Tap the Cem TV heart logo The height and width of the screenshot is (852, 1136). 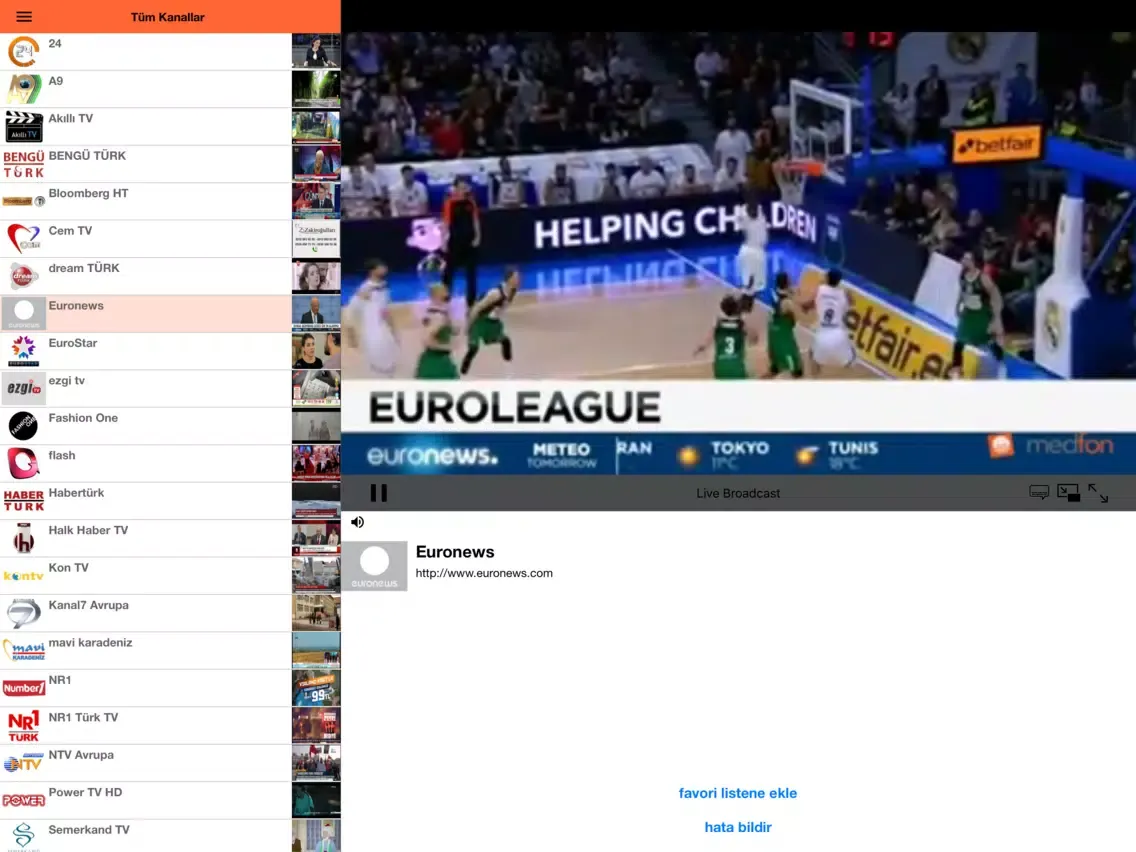24,238
